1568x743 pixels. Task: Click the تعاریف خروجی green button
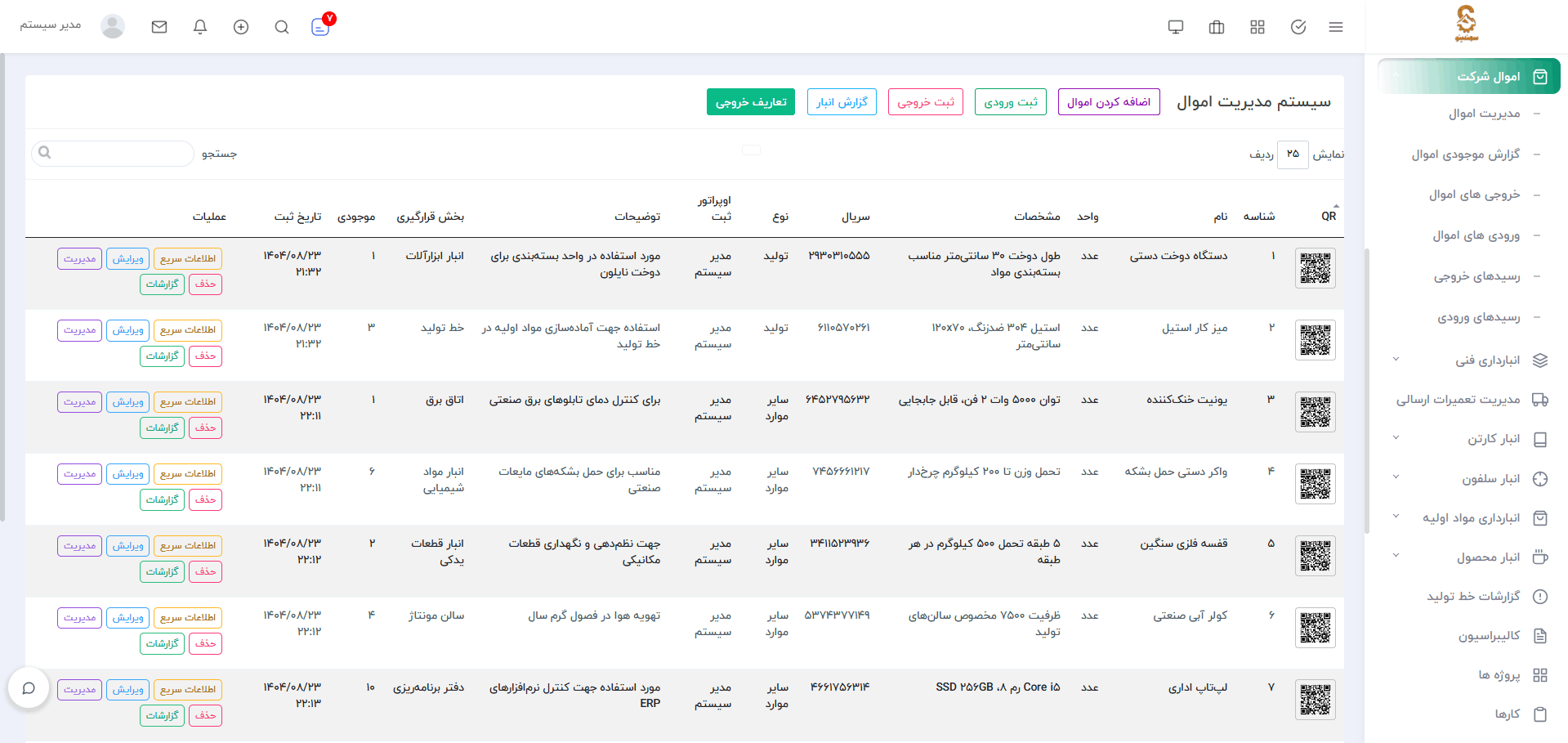751,102
